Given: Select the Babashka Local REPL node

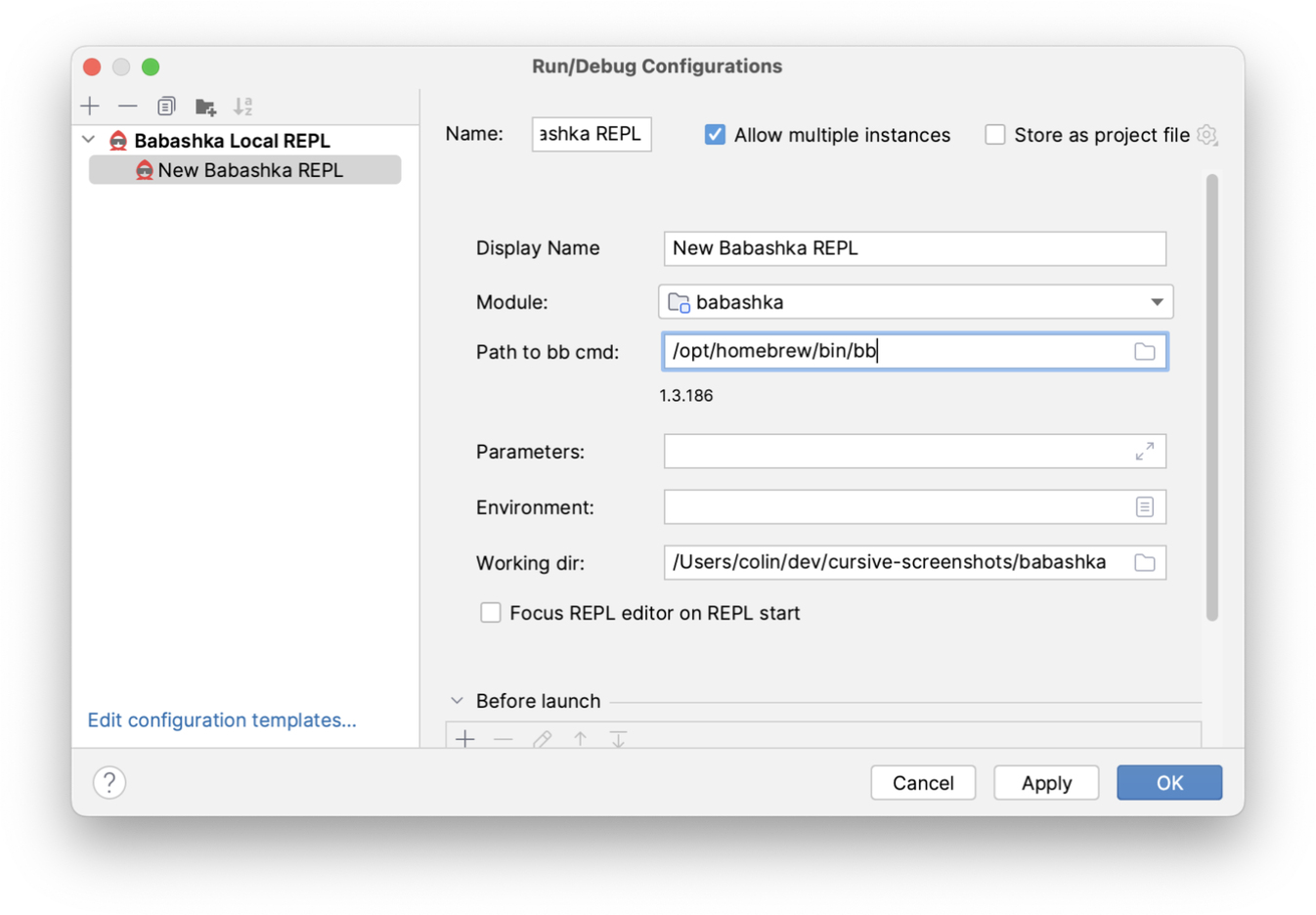Looking at the screenshot, I should click(x=232, y=141).
